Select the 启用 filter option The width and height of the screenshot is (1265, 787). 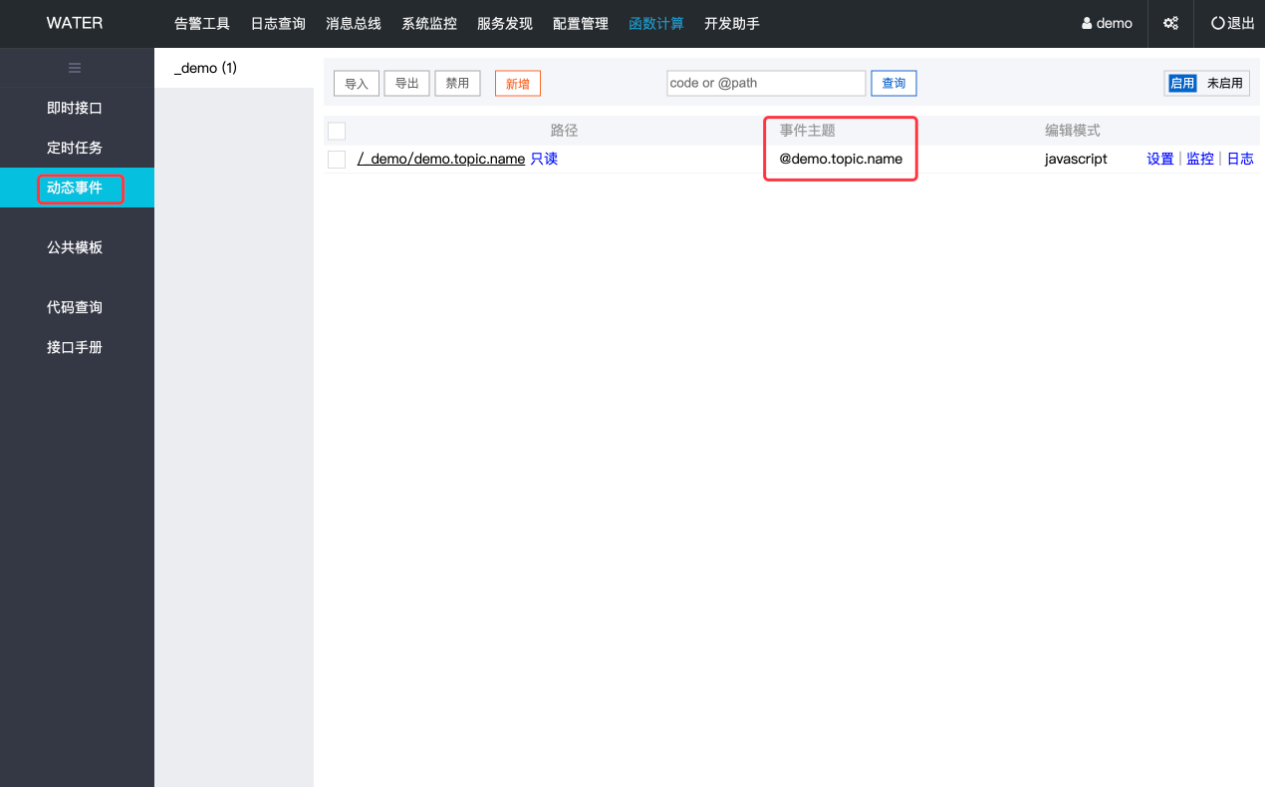(x=1182, y=83)
